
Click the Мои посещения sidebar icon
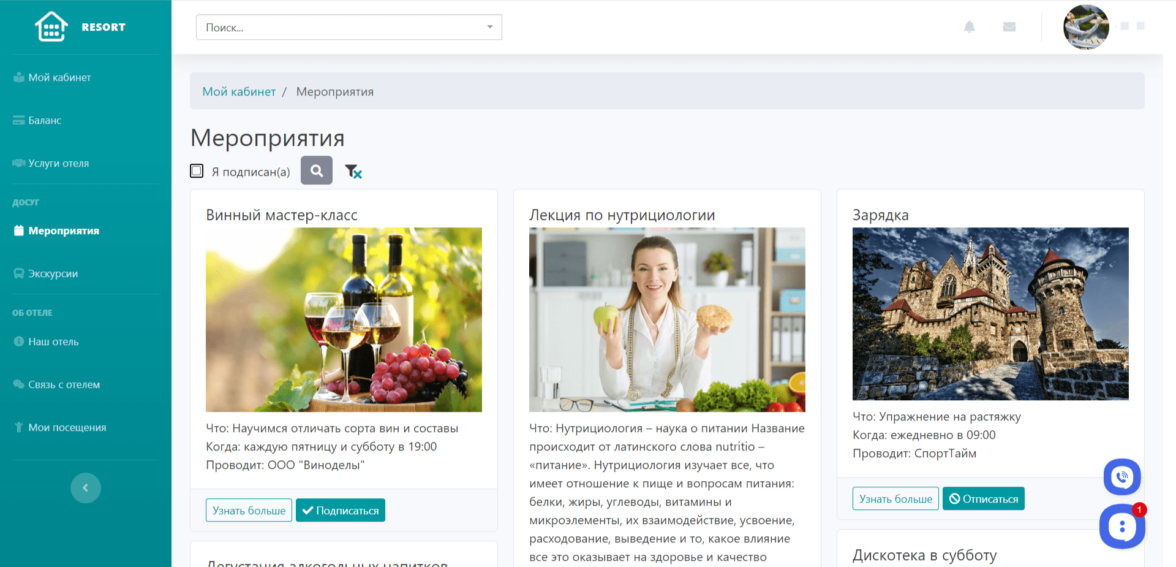click(20, 428)
